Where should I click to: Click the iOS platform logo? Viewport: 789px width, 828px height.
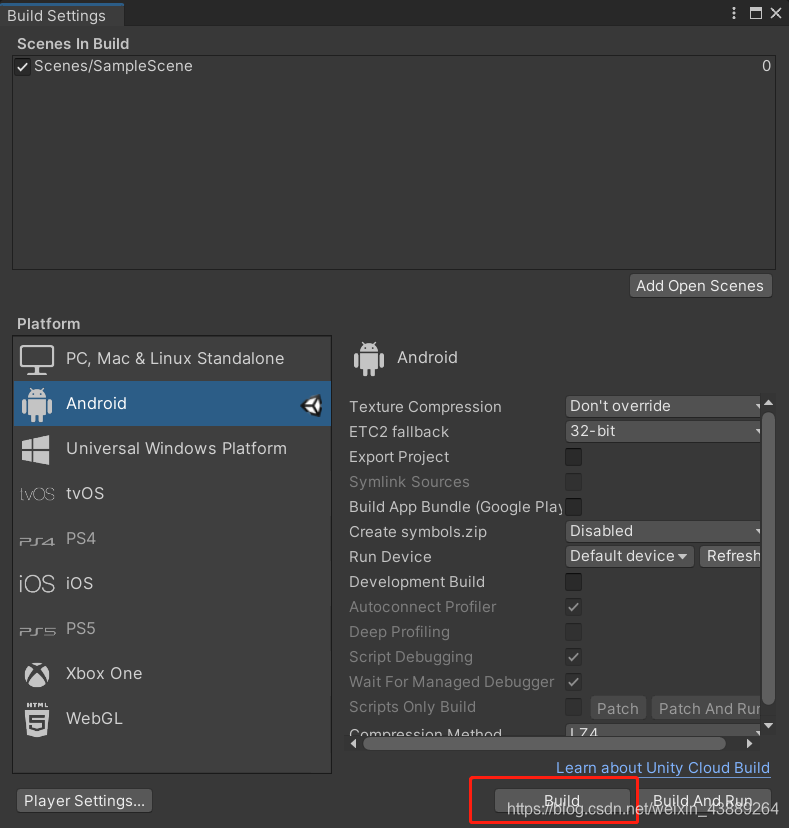(37, 584)
